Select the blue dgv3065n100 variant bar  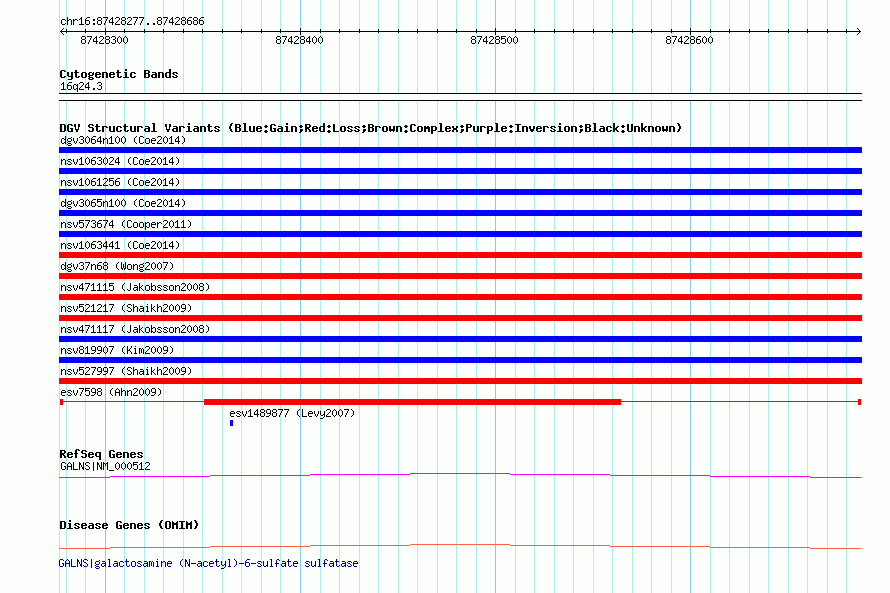(460, 213)
